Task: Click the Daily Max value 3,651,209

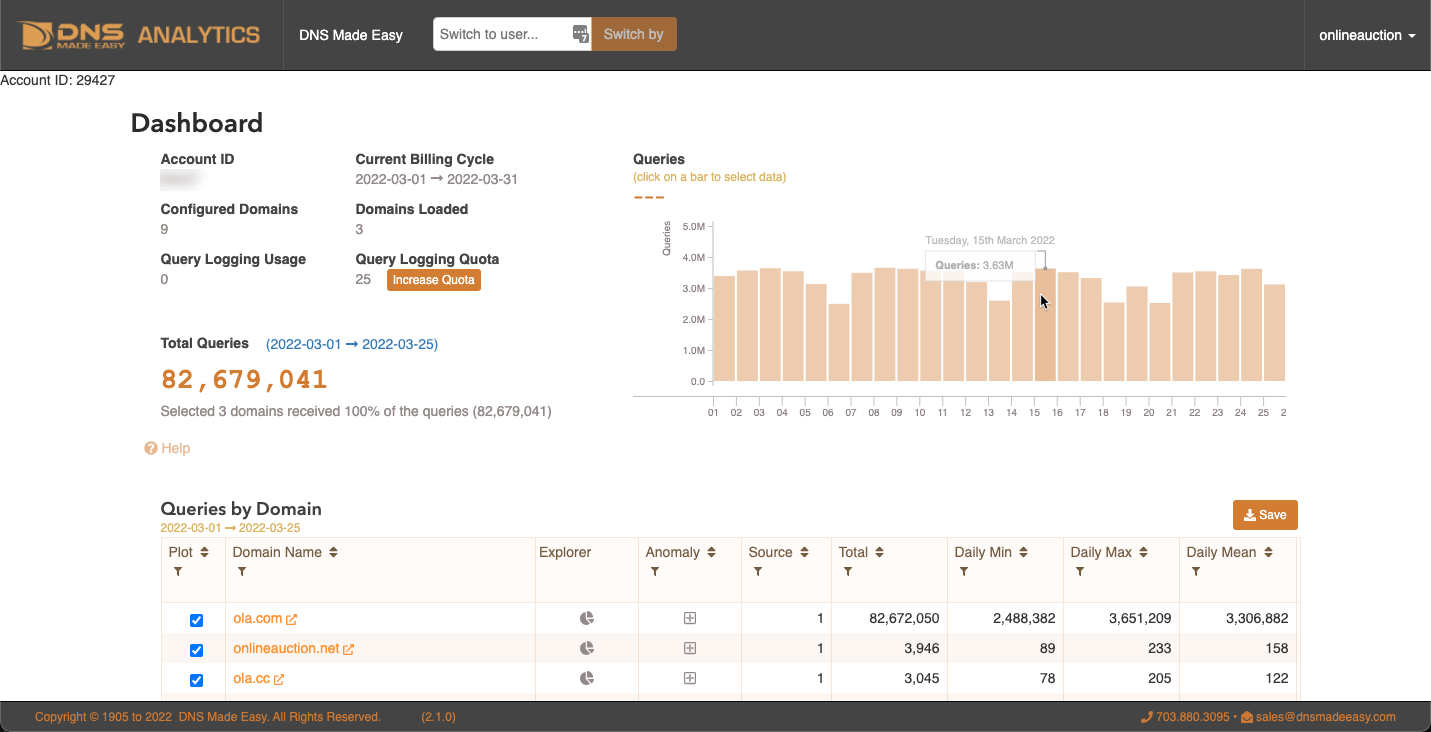Action: point(1140,618)
